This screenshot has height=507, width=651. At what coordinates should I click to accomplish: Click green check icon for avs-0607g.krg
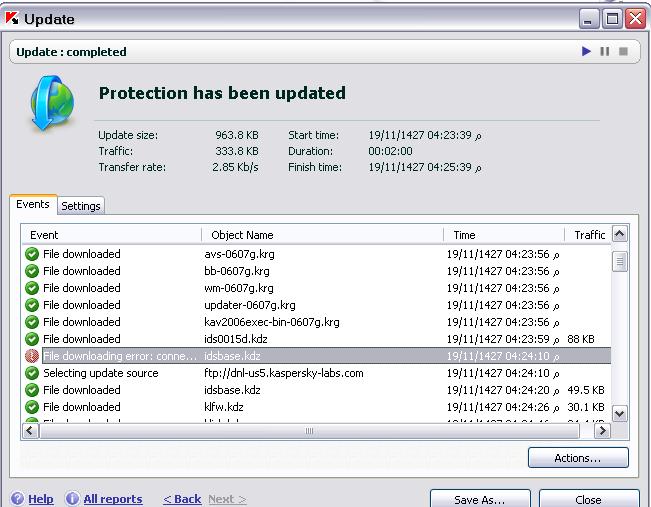point(32,254)
